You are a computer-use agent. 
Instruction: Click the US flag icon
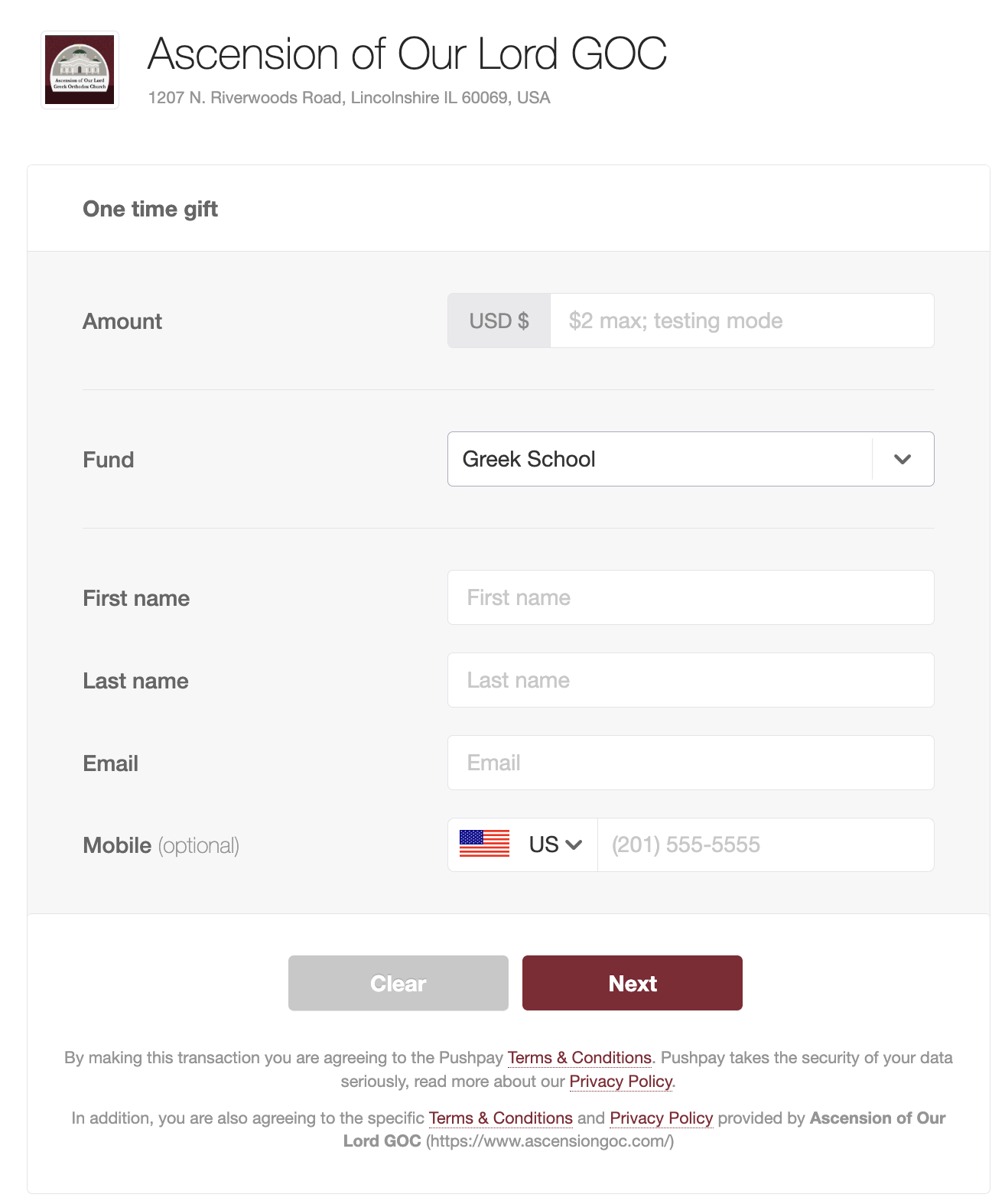pyautogui.click(x=484, y=844)
